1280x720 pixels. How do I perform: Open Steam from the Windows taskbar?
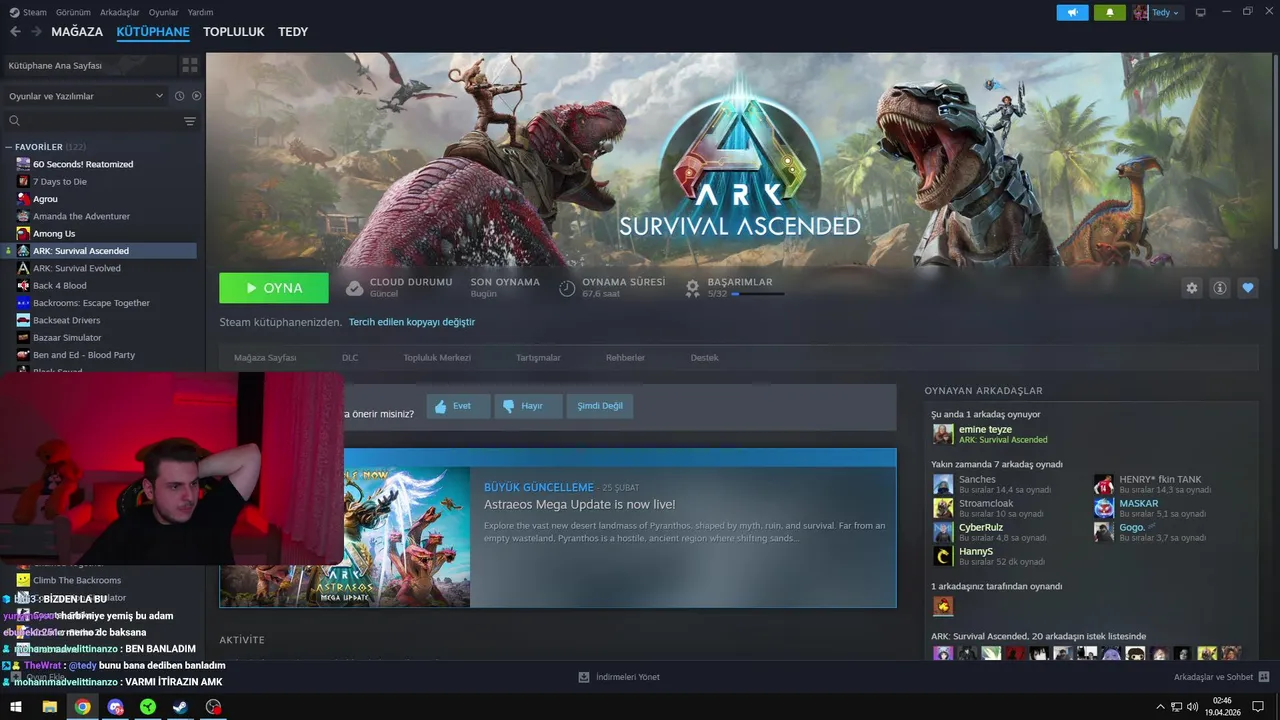click(180, 707)
